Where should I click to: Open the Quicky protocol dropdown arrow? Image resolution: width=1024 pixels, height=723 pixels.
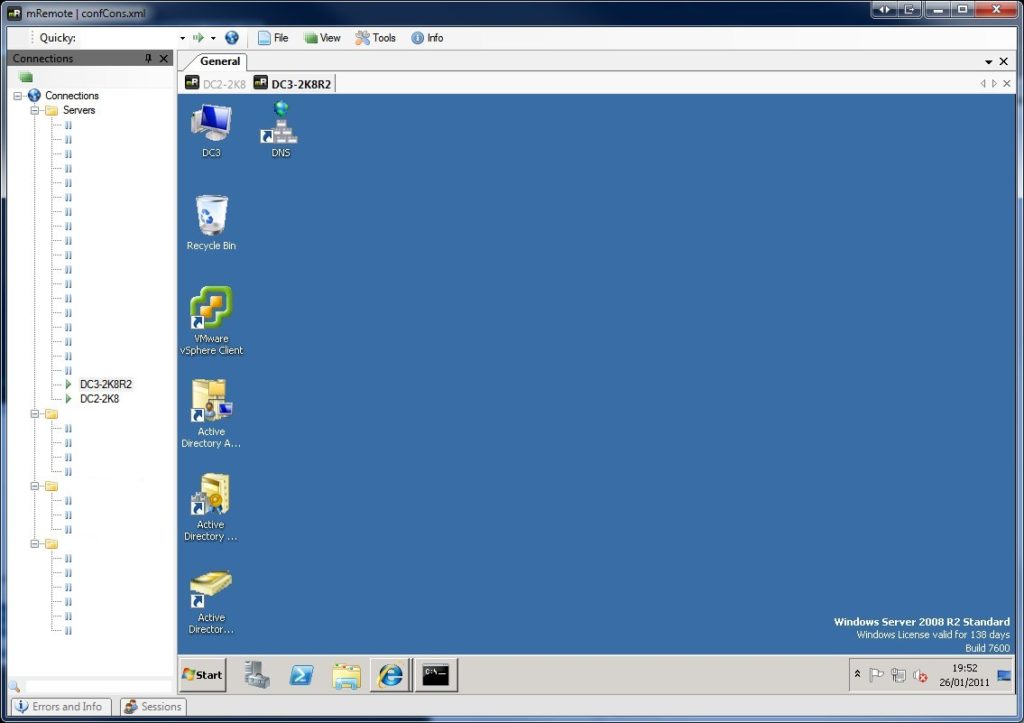[x=213, y=39]
